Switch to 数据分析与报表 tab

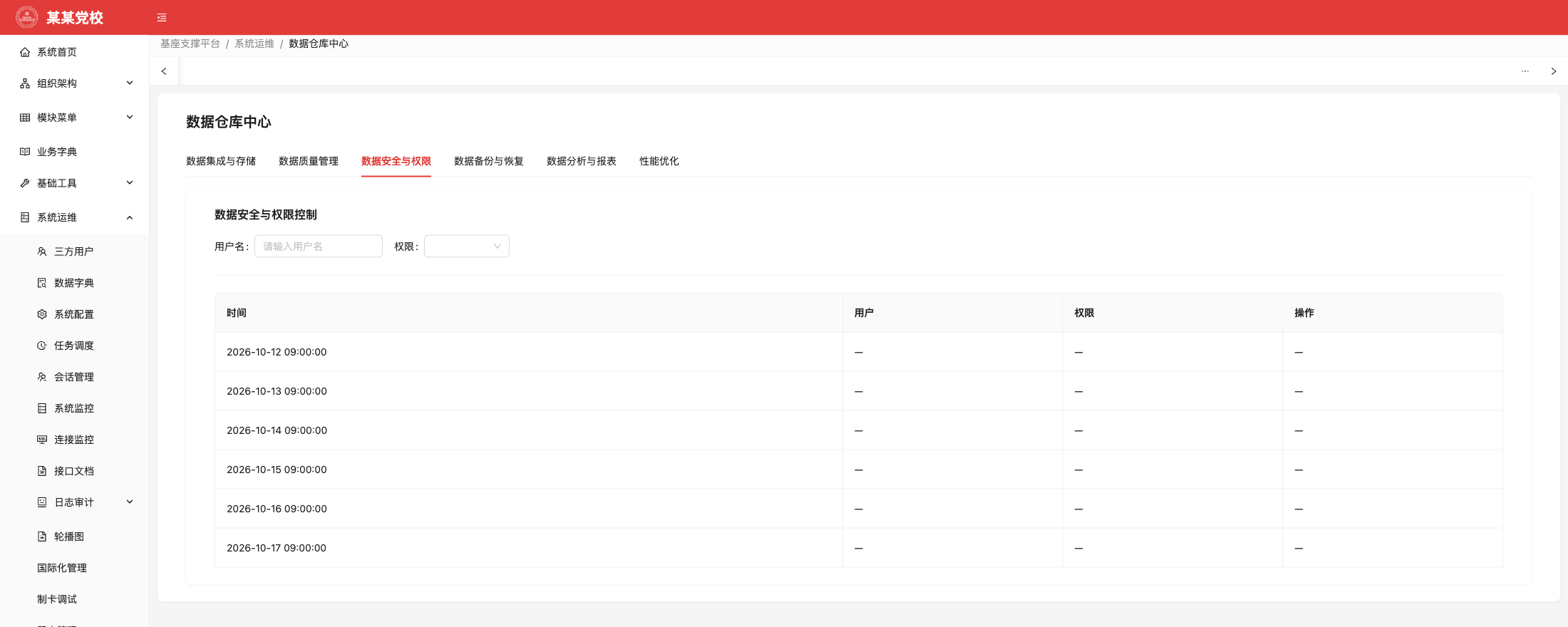click(x=582, y=161)
